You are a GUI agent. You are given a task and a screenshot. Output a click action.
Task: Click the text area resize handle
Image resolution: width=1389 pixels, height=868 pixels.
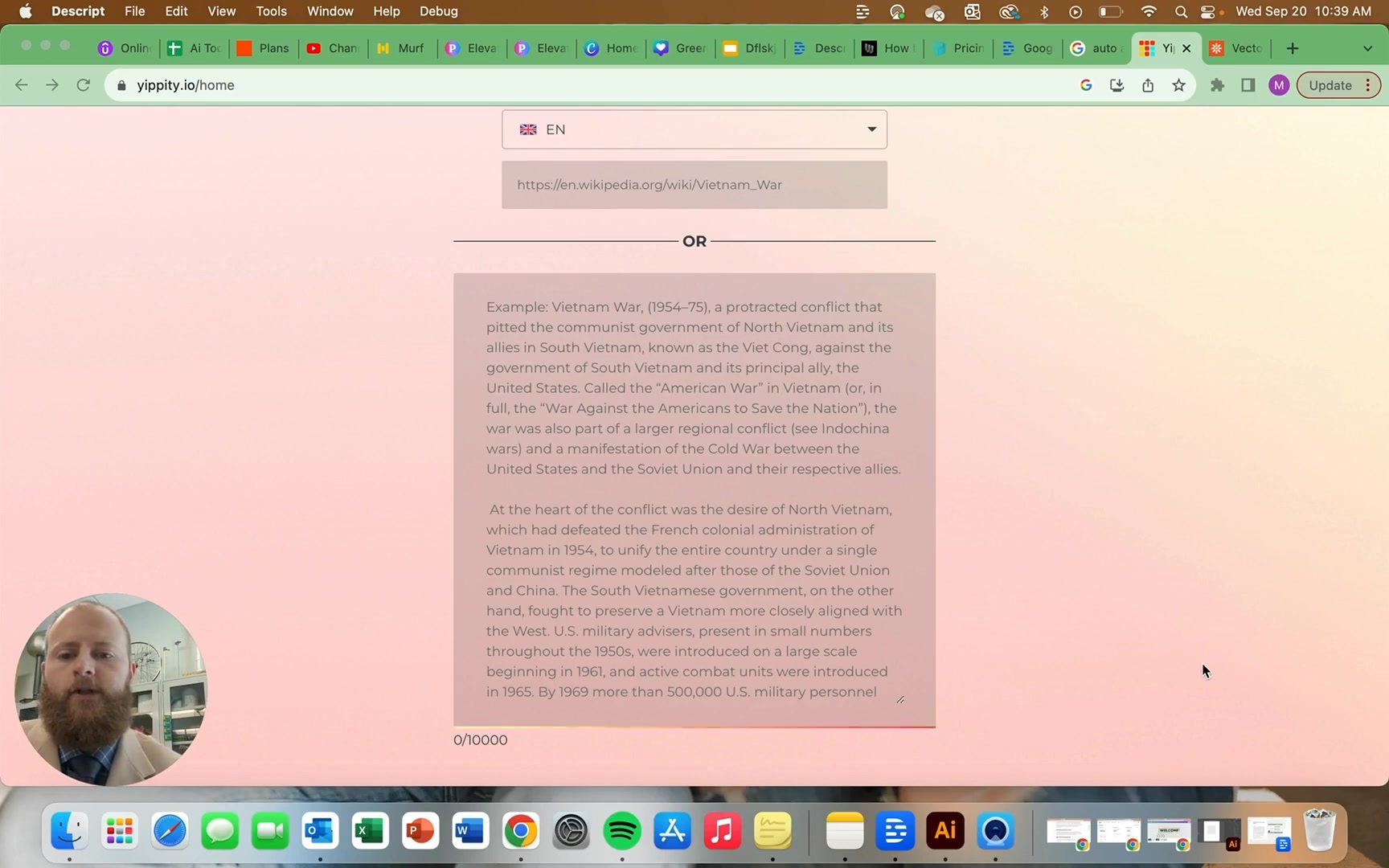(900, 700)
